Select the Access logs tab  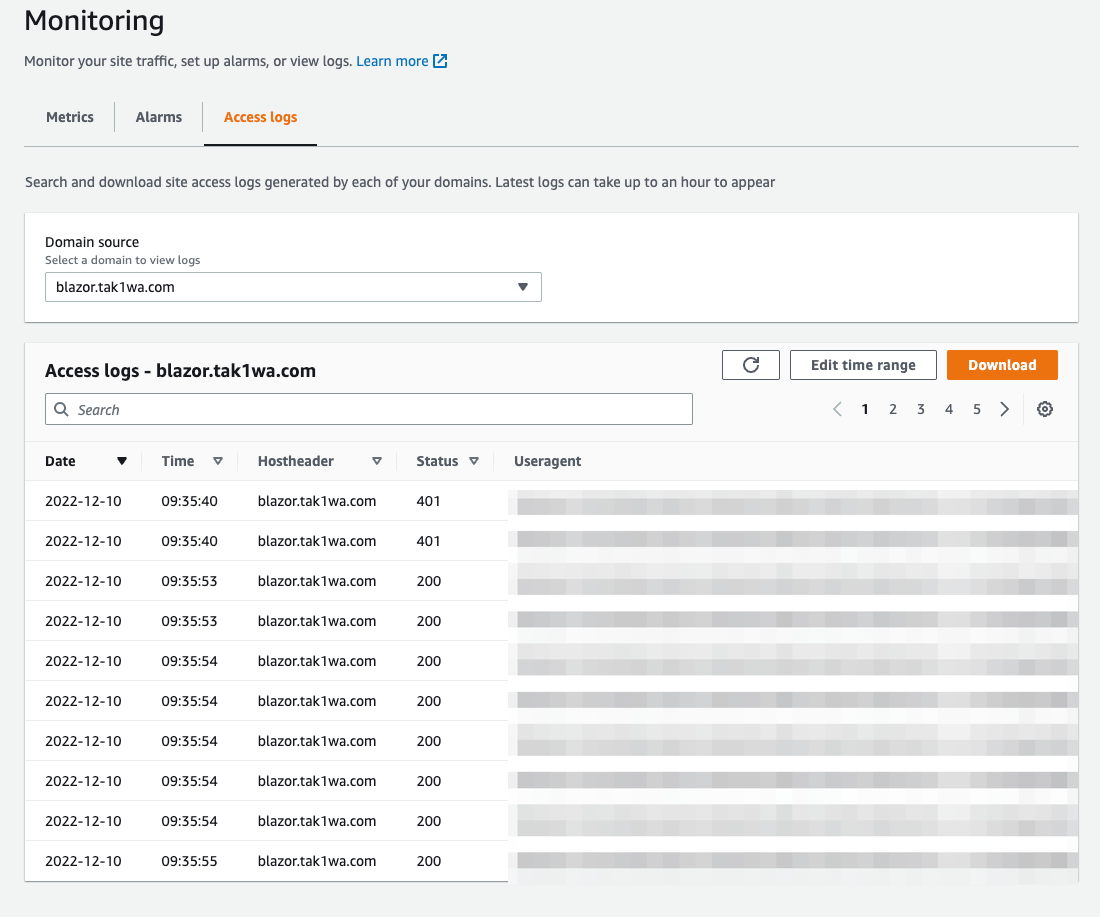(x=260, y=116)
